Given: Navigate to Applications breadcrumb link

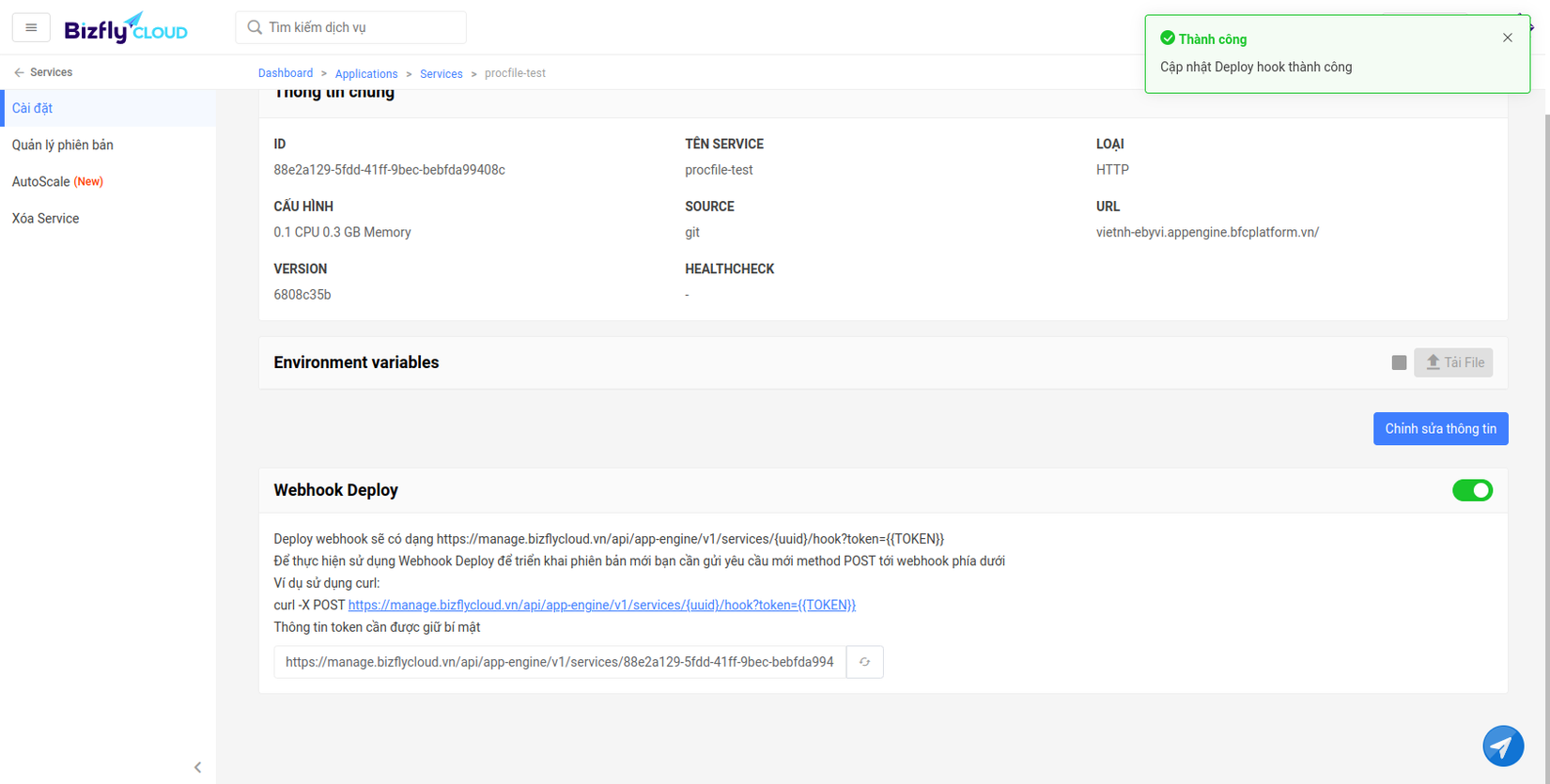Looking at the screenshot, I should (x=366, y=73).
